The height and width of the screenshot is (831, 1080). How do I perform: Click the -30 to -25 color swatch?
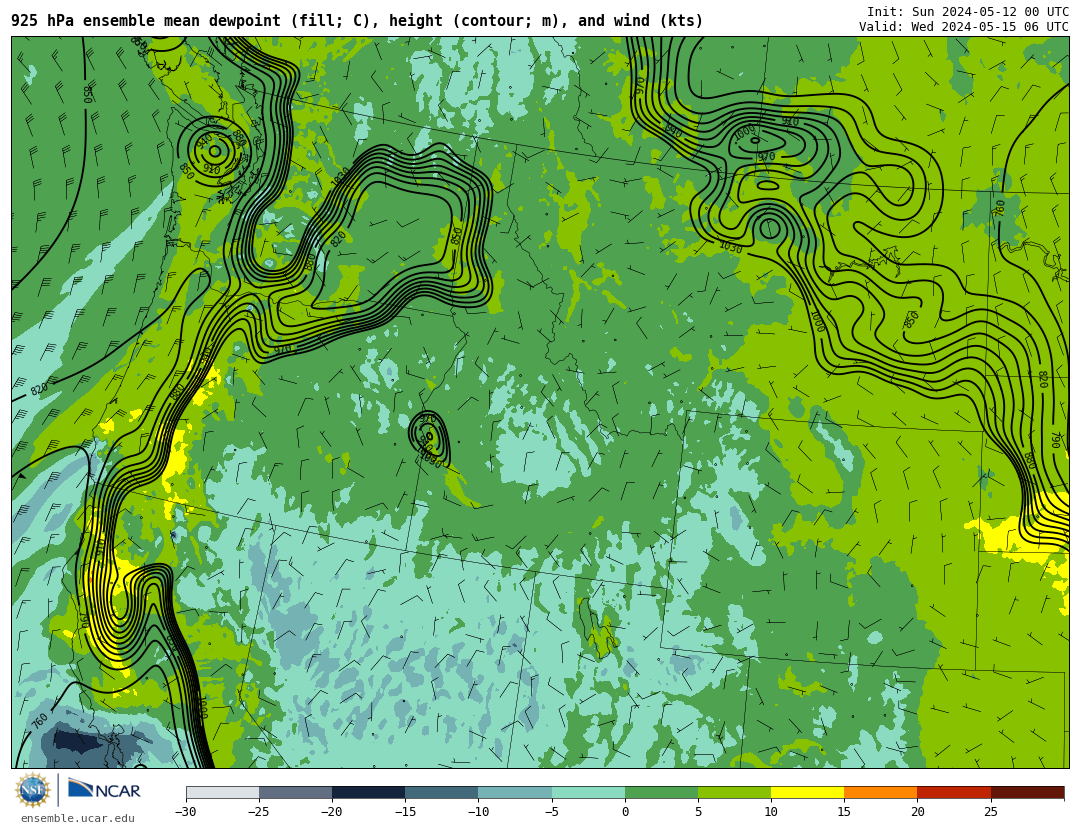[222, 792]
